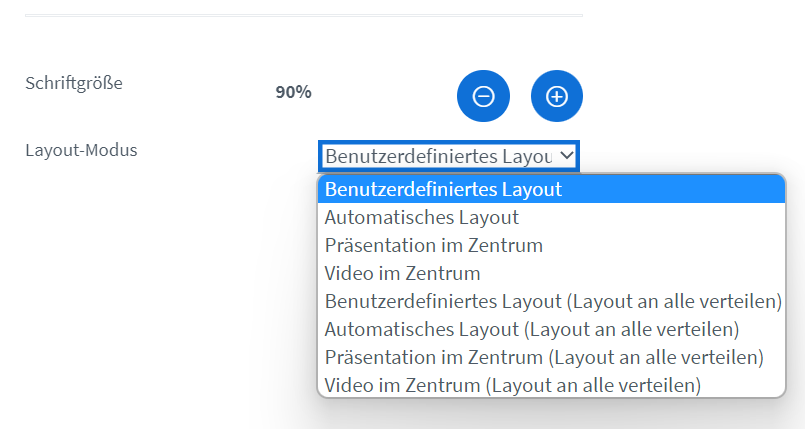The width and height of the screenshot is (805, 429).
Task: Click the 90% font size value
Action: click(293, 92)
